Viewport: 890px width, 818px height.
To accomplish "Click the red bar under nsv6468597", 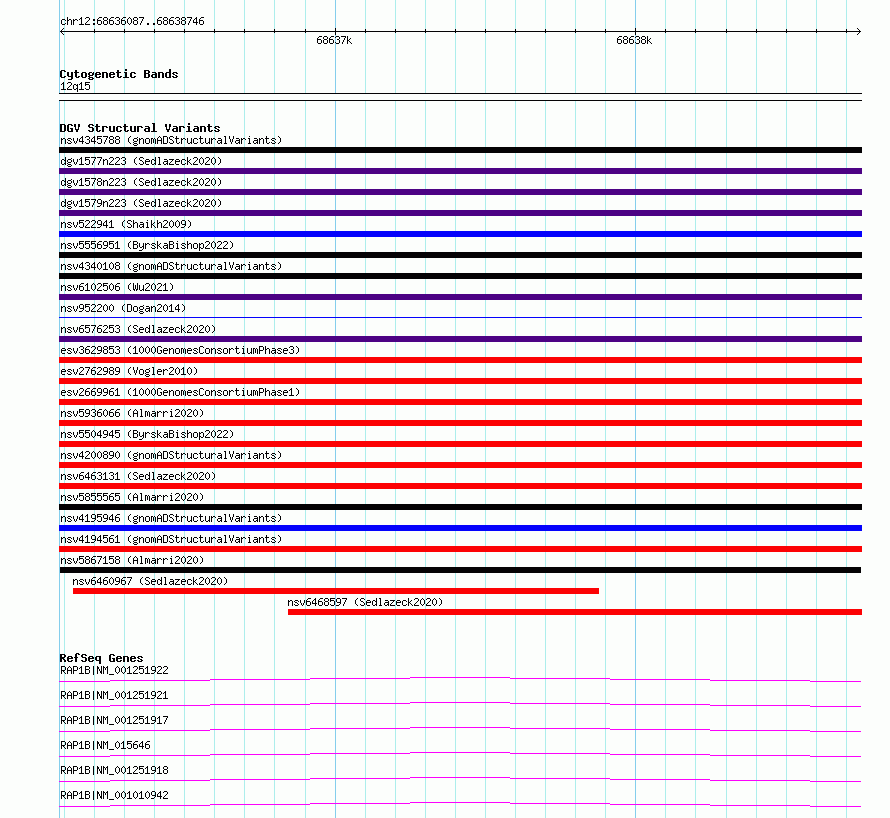I will pyautogui.click(x=574, y=612).
